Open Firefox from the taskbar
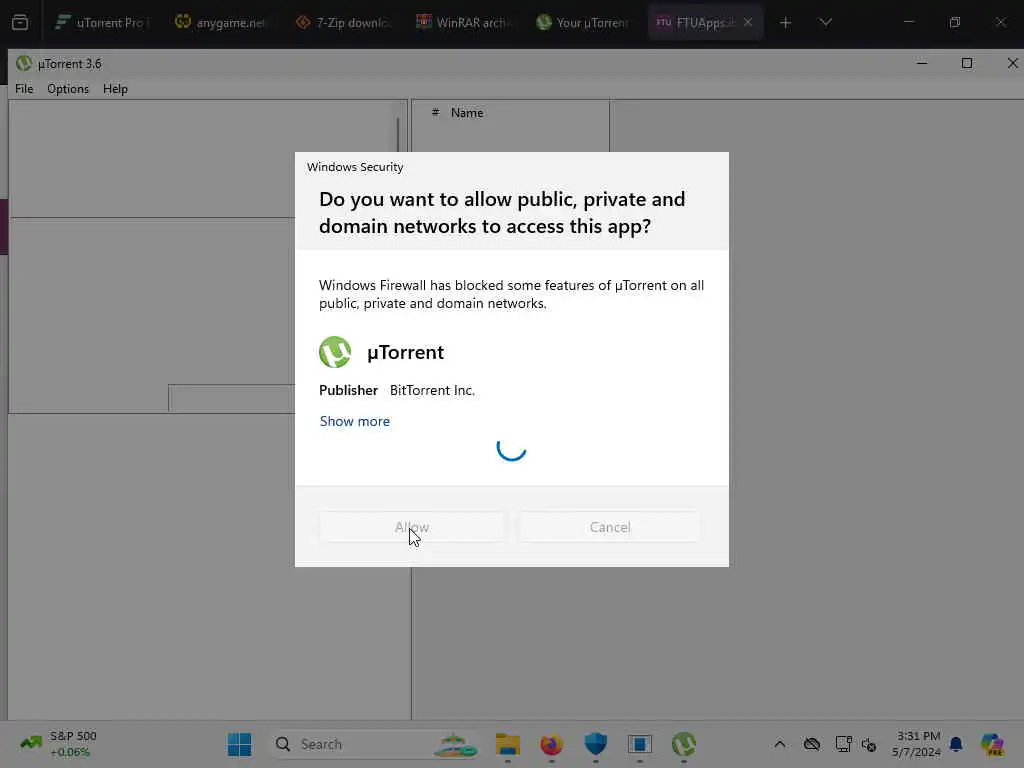The width and height of the screenshot is (1024, 768). (x=552, y=744)
